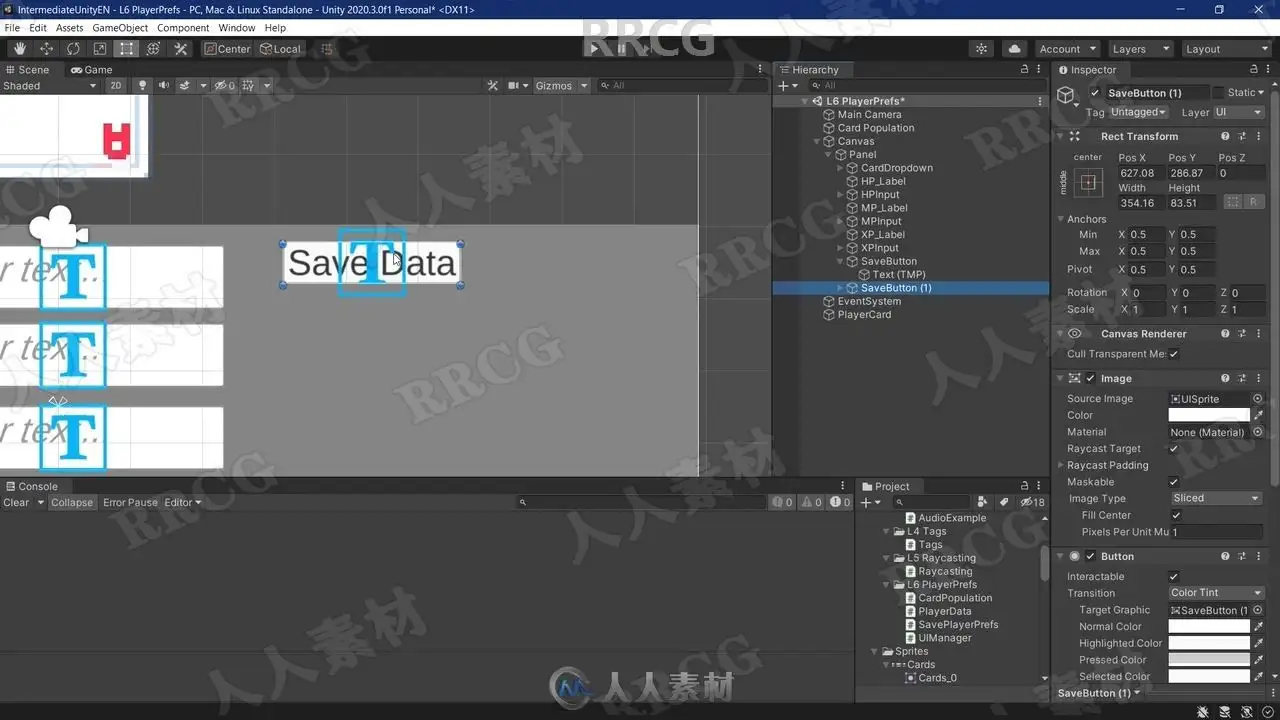Open Unity Collaborate services sun icon
This screenshot has width=1280, height=720.
[x=982, y=49]
